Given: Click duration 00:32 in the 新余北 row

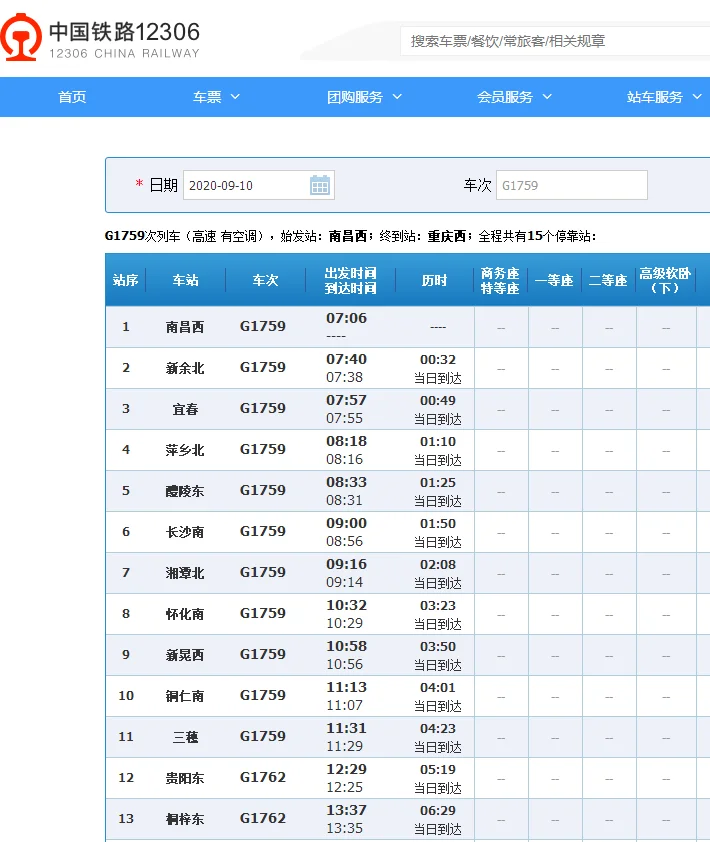Looking at the screenshot, I should pyautogui.click(x=438, y=359).
